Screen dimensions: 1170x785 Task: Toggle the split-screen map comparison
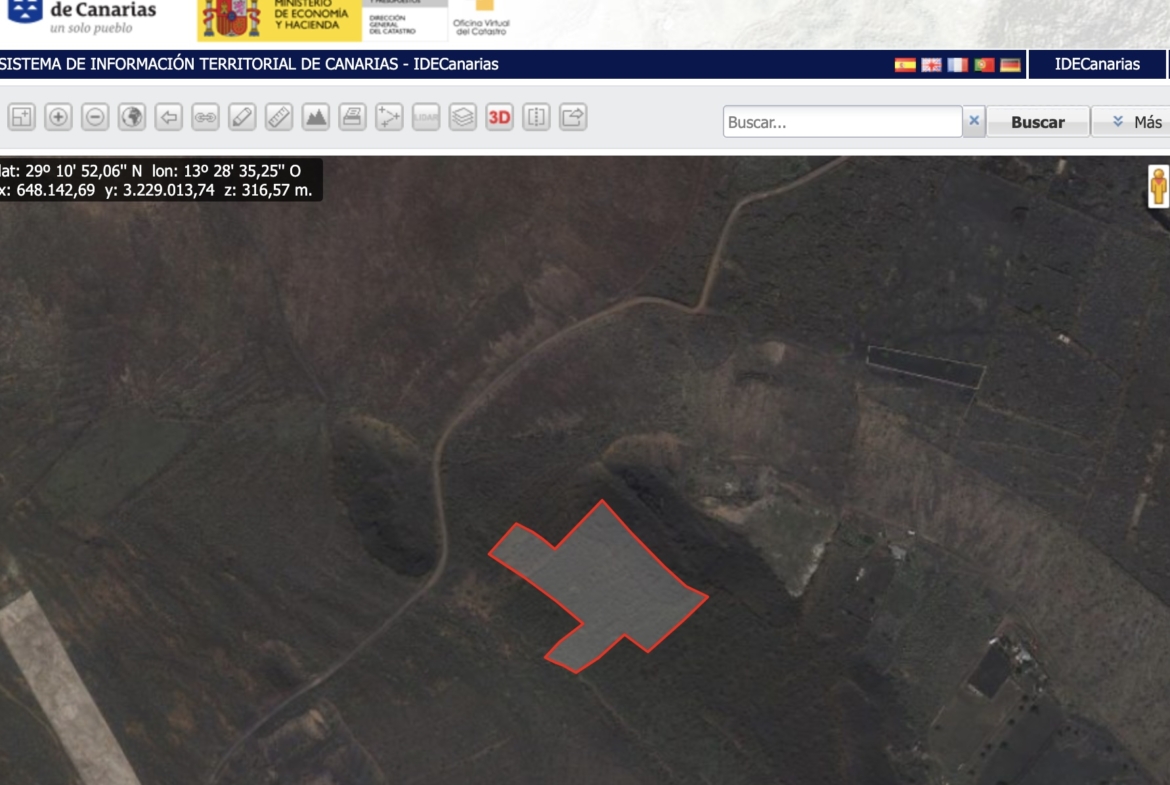(x=537, y=117)
